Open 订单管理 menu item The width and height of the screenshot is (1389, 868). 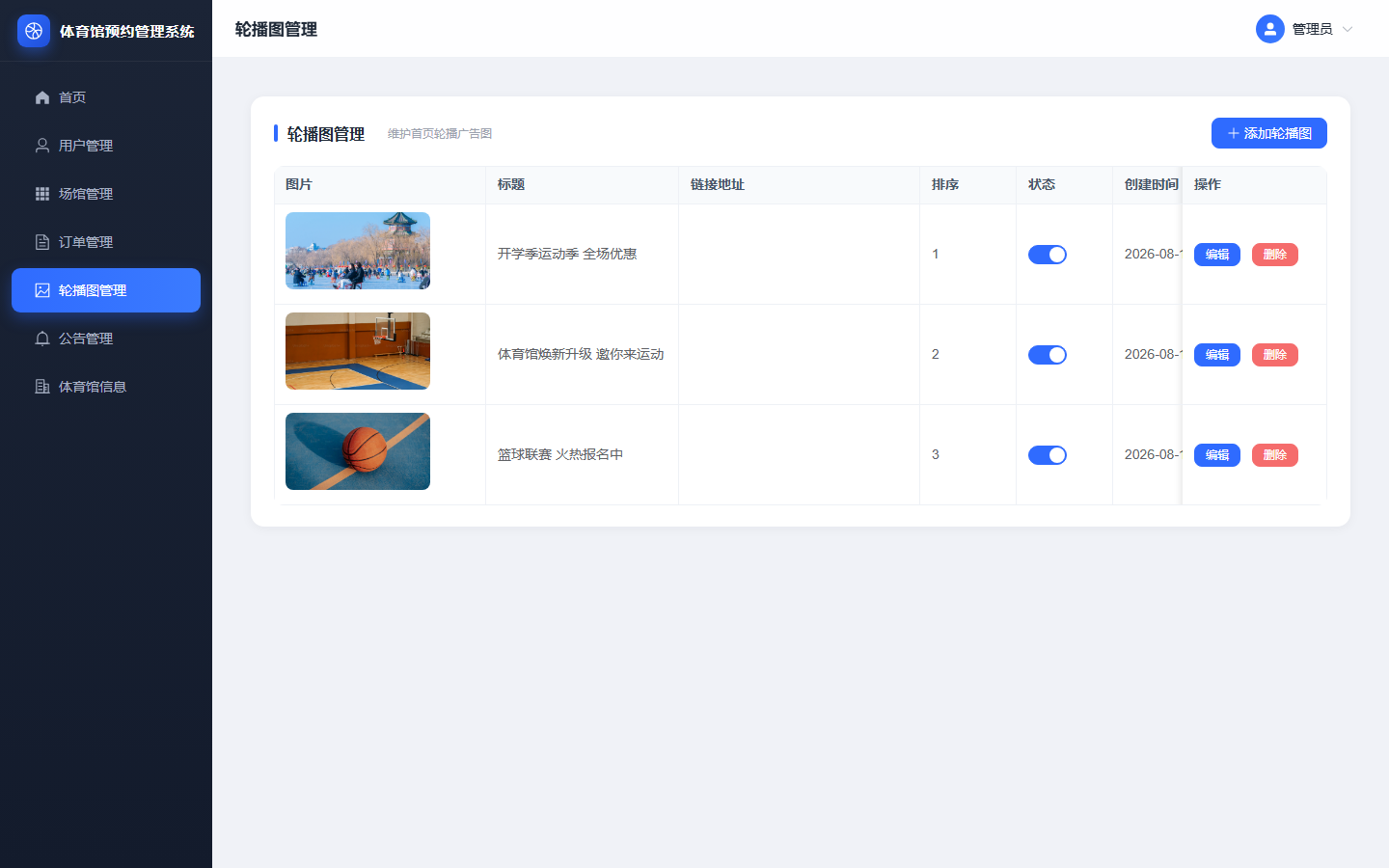point(106,242)
